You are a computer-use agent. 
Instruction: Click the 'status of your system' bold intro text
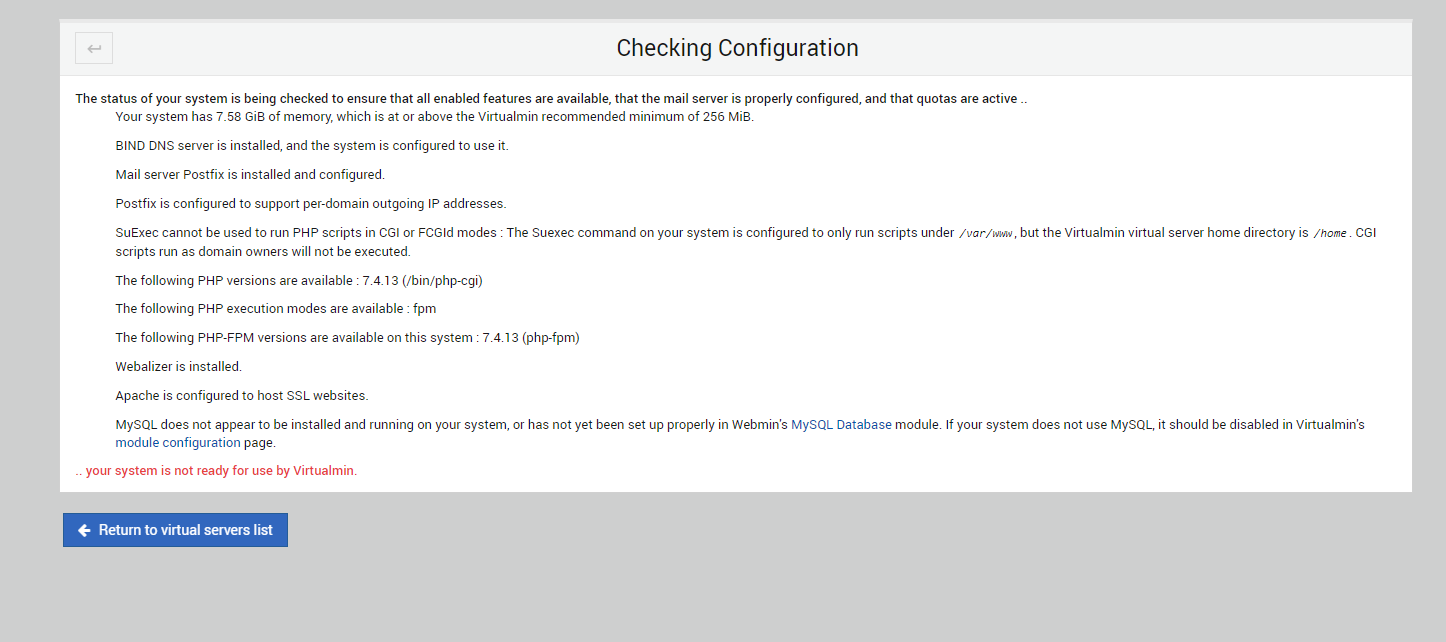point(551,99)
